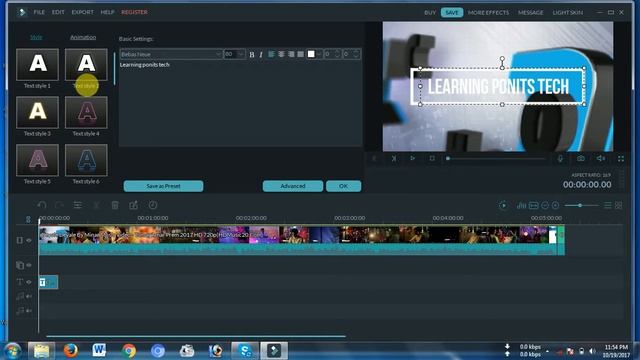The image size is (640, 360).
Task: Align text left
Action: click(x=271, y=54)
